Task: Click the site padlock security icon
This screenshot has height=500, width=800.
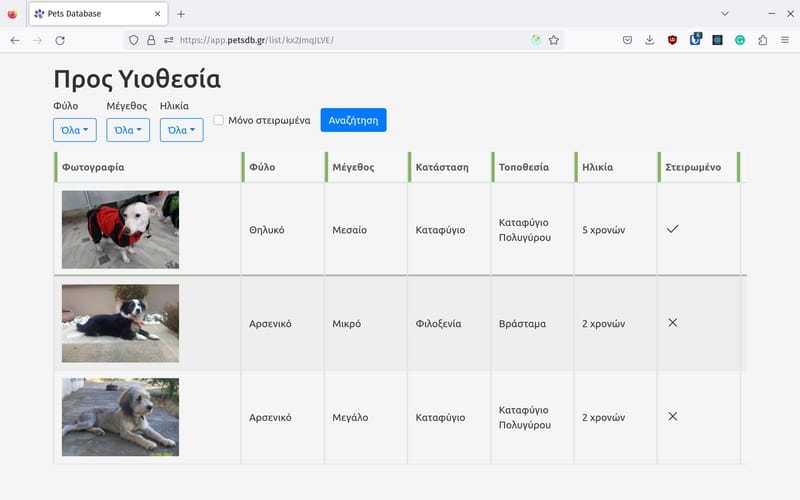Action: click(x=151, y=40)
